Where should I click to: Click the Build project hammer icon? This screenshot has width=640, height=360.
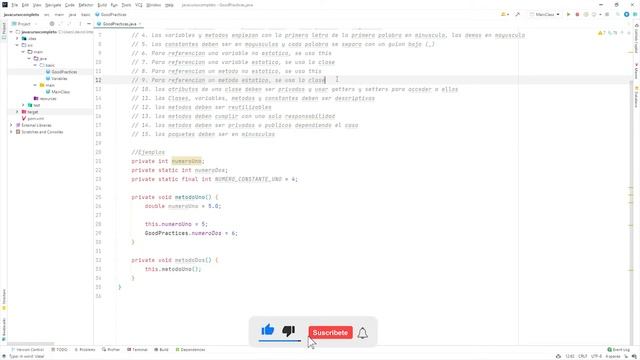click(x=518, y=14)
